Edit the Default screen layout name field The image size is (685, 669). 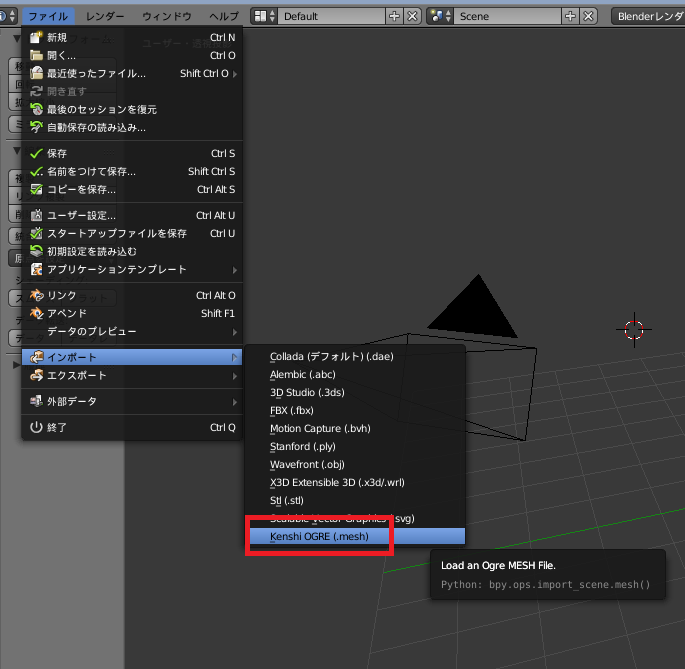332,17
